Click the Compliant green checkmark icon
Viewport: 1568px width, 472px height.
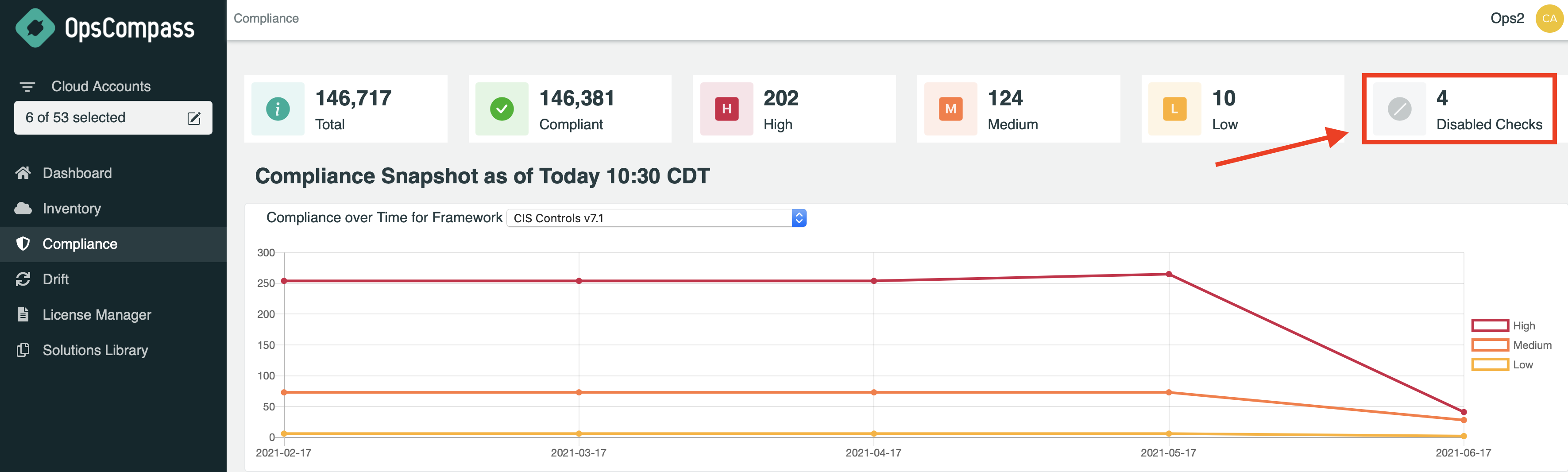click(502, 109)
